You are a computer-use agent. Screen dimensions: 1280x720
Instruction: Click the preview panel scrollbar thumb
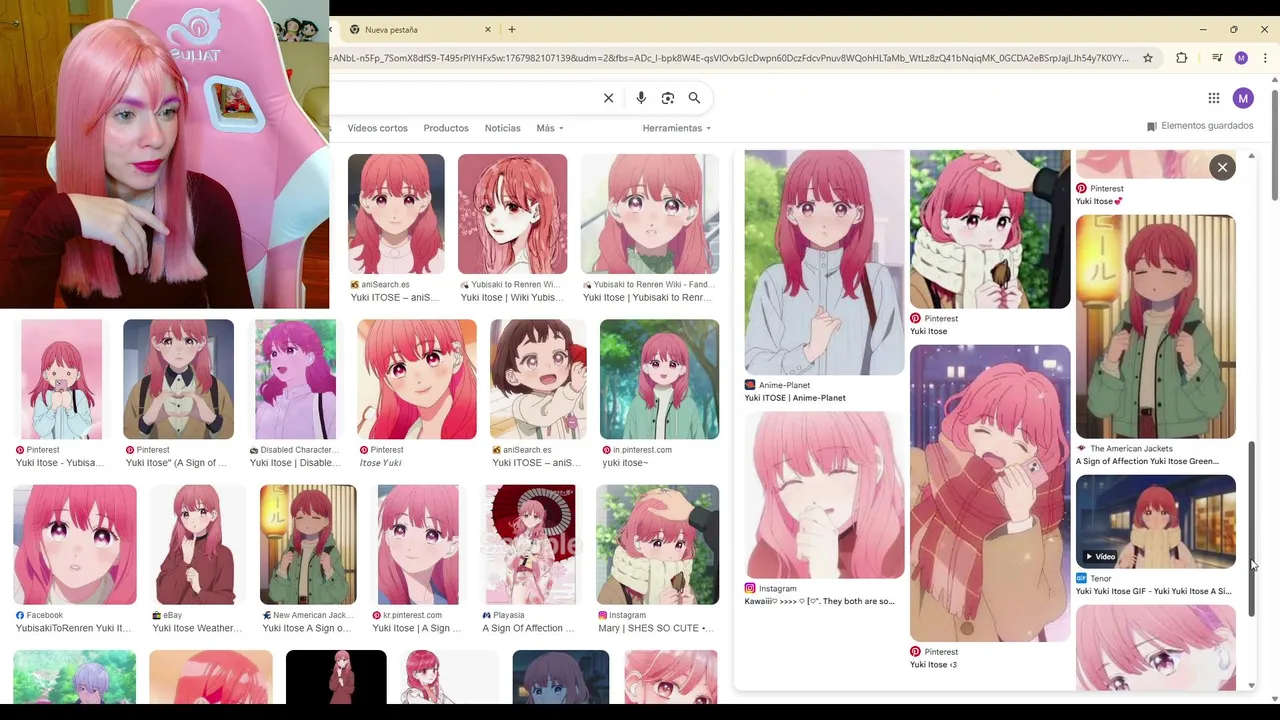tap(1251, 529)
